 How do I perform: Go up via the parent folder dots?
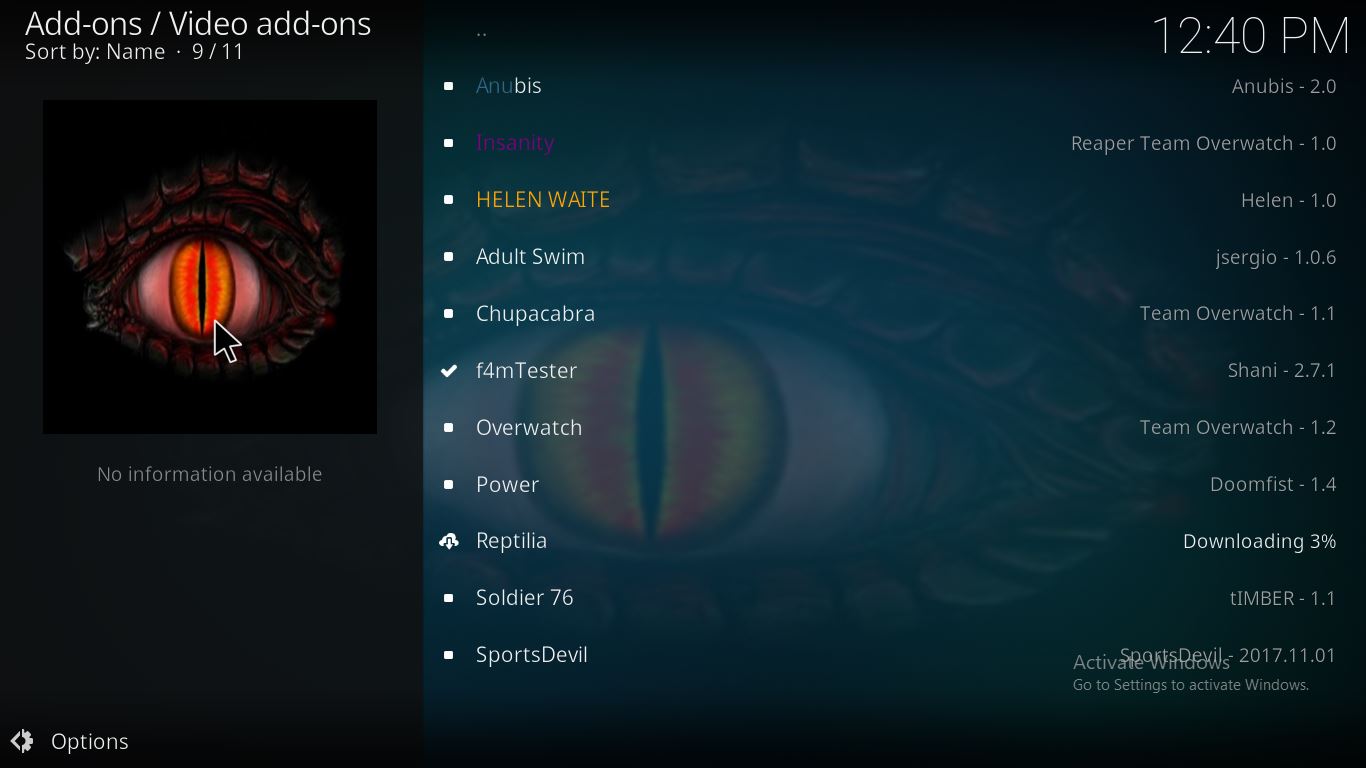coord(481,30)
